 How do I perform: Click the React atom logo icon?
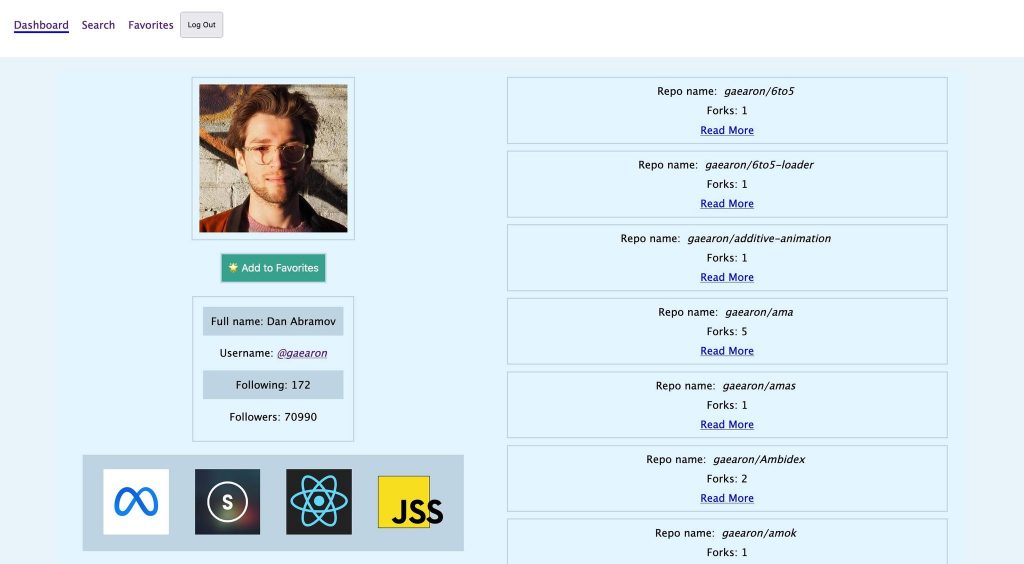pos(319,501)
